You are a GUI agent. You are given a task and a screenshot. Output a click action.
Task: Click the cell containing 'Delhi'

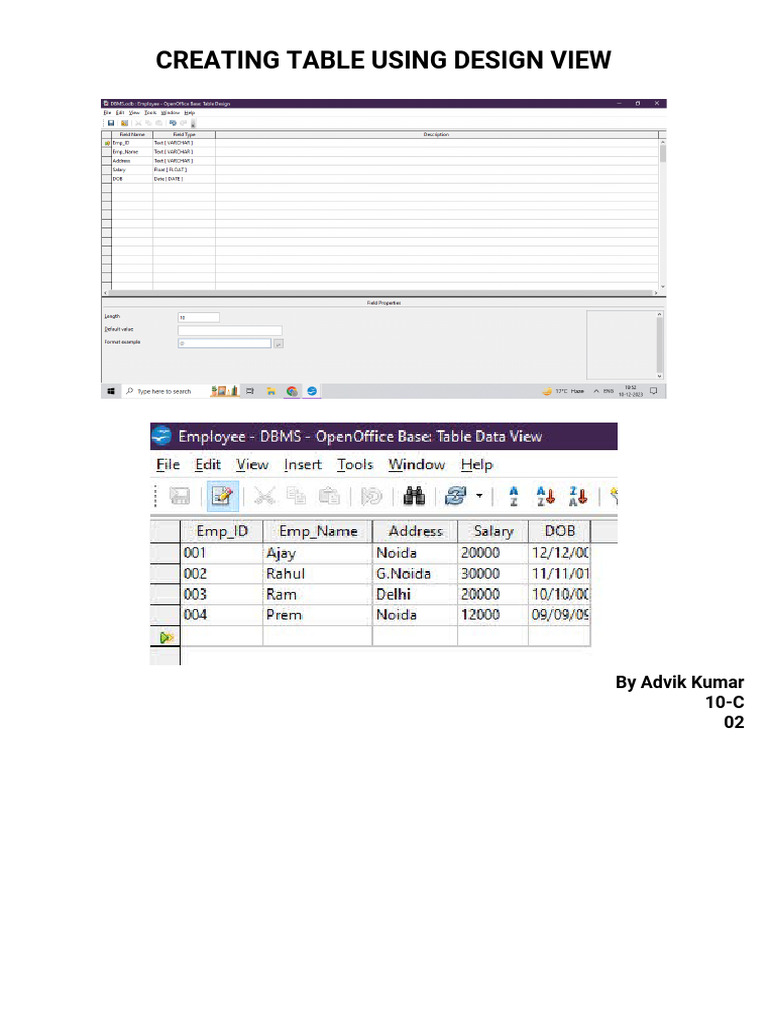(415, 594)
